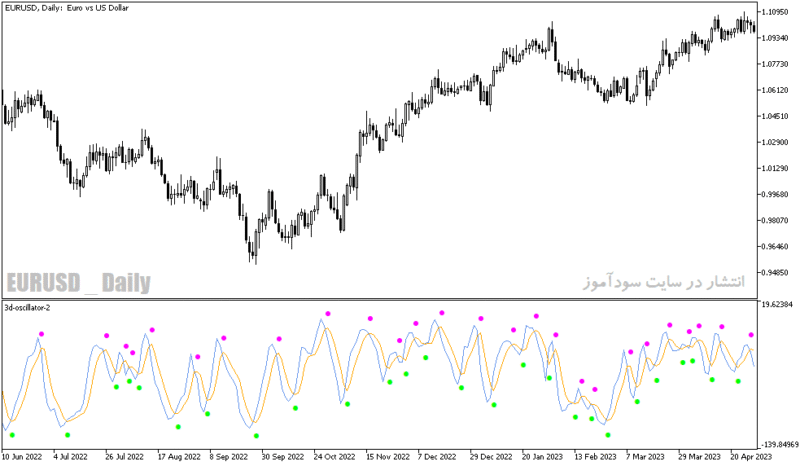Click the 15 Nov 2022 date label

(x=388, y=456)
